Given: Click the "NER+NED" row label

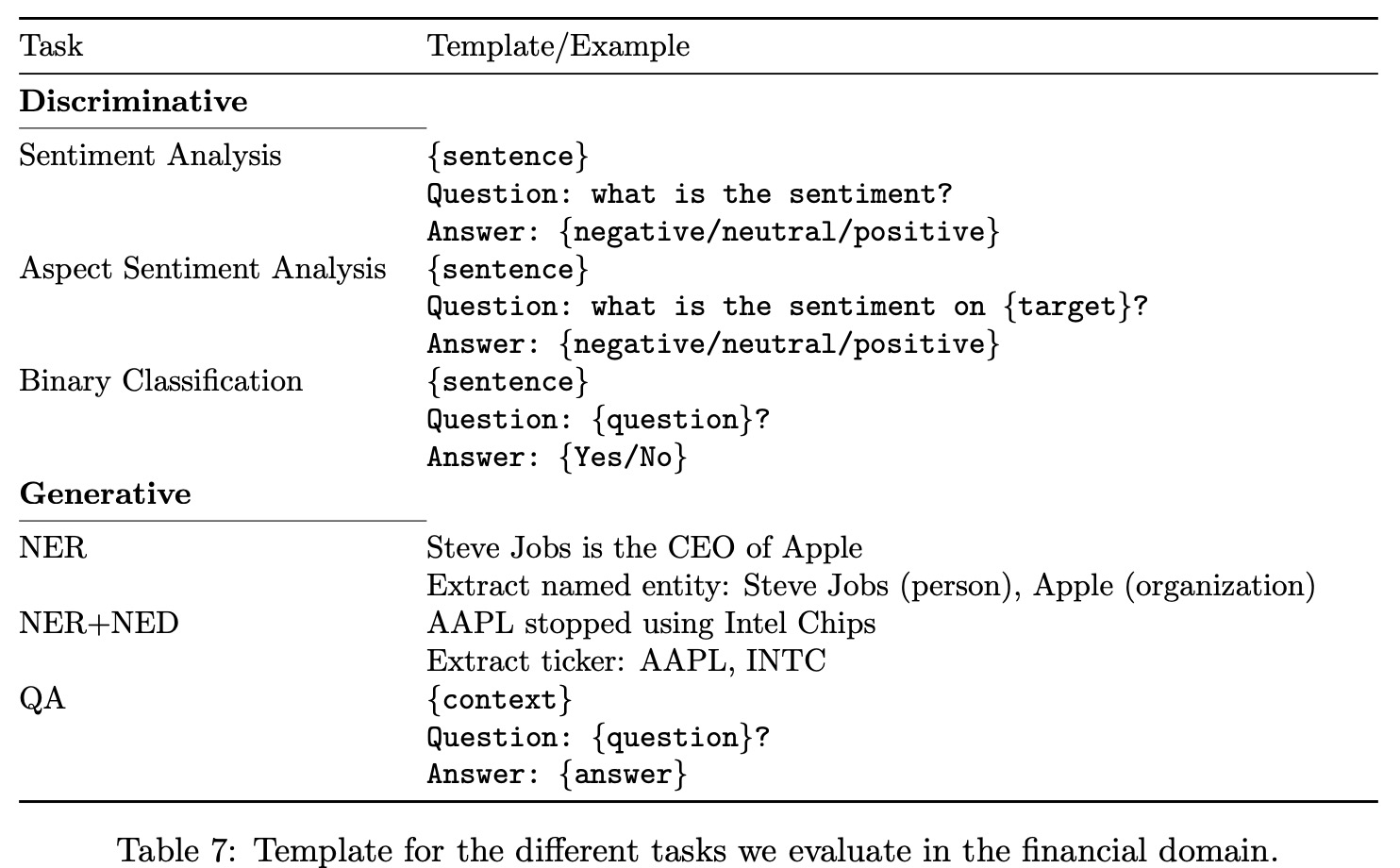Looking at the screenshot, I should [x=99, y=624].
